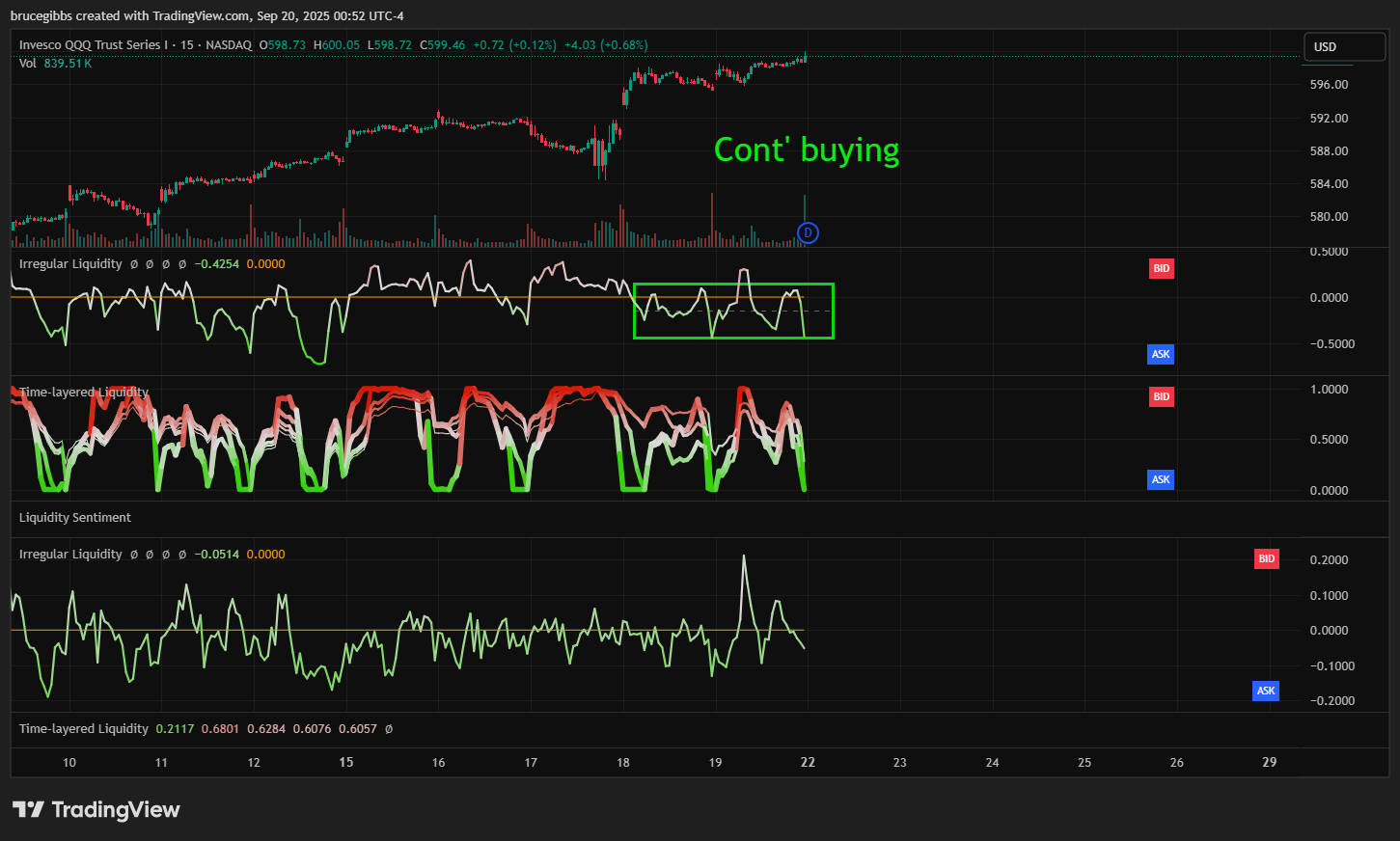This screenshot has width=1400, height=841.
Task: Click date 12 on the time axis
Action: 254,762
